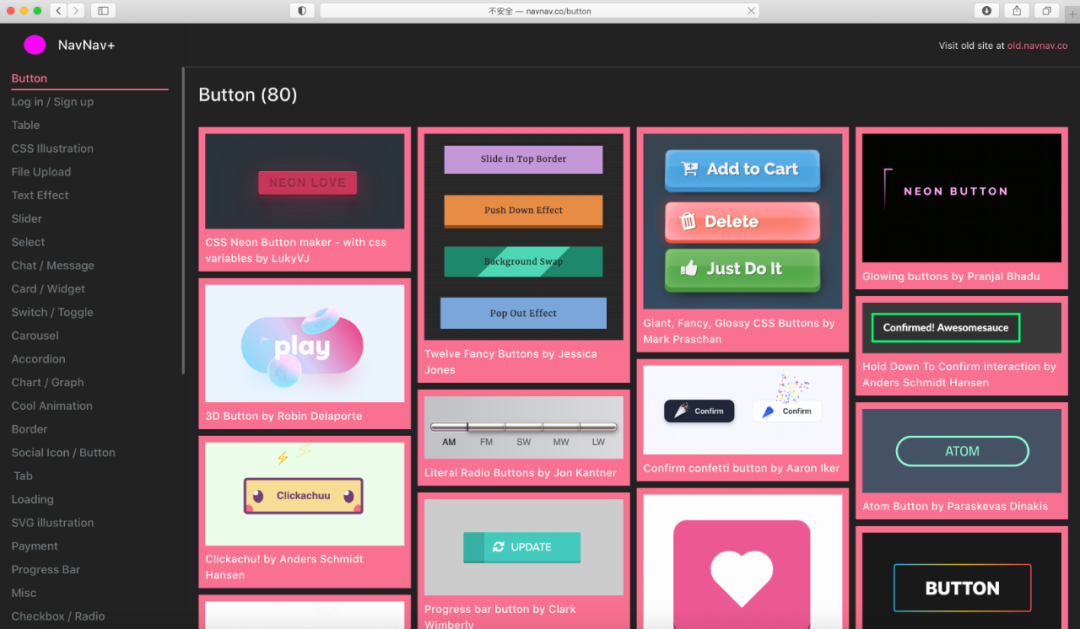
Task: Click the Safari share icon
Action: 1017,10
